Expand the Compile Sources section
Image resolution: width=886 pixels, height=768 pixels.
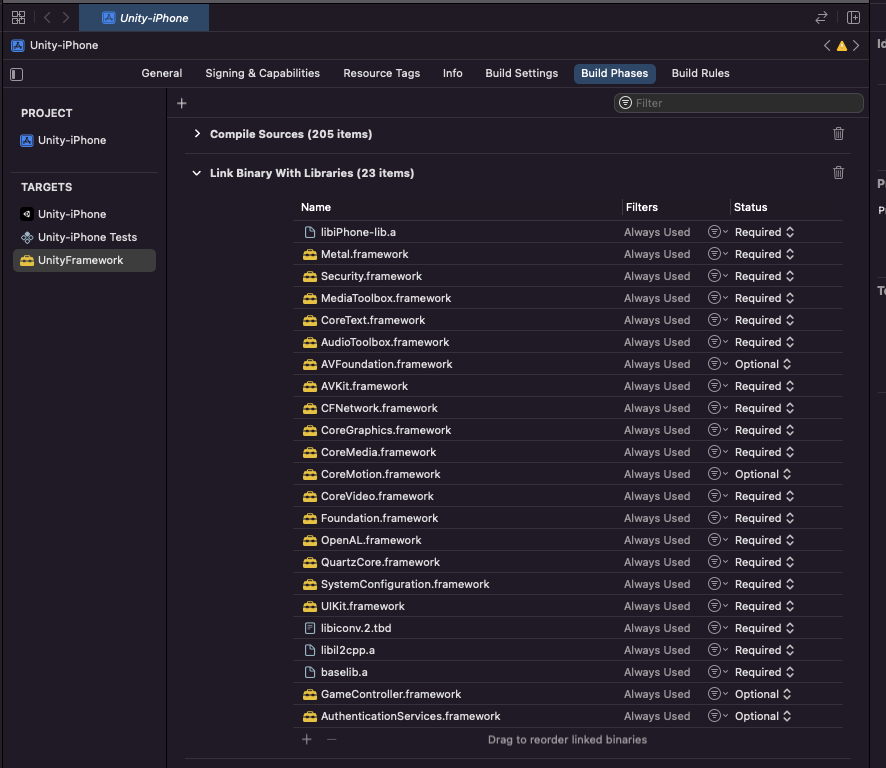coord(197,133)
